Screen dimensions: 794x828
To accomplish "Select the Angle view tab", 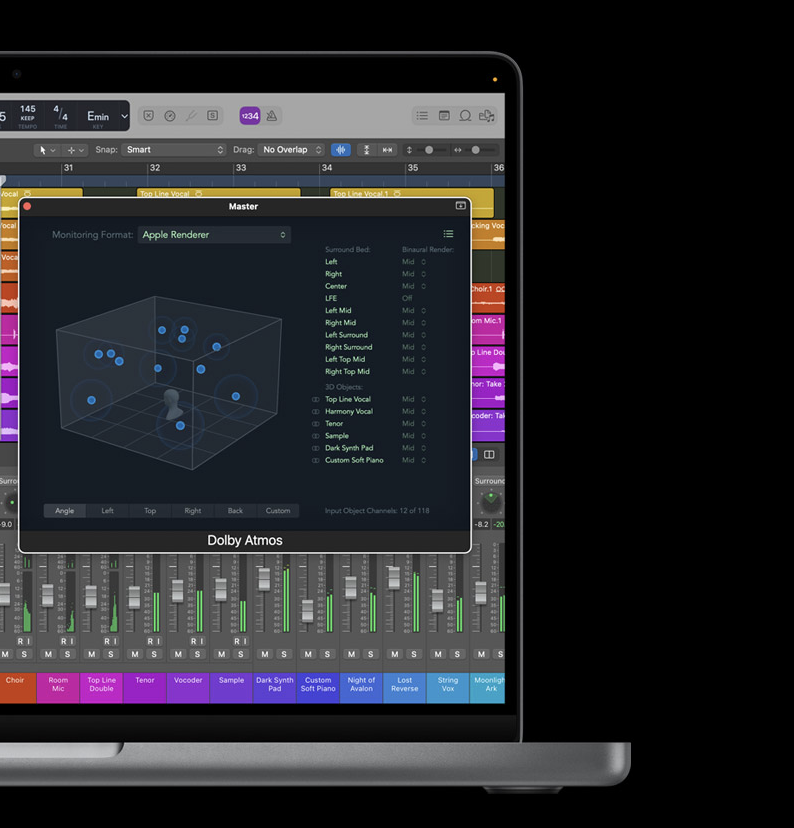I will tap(64, 511).
